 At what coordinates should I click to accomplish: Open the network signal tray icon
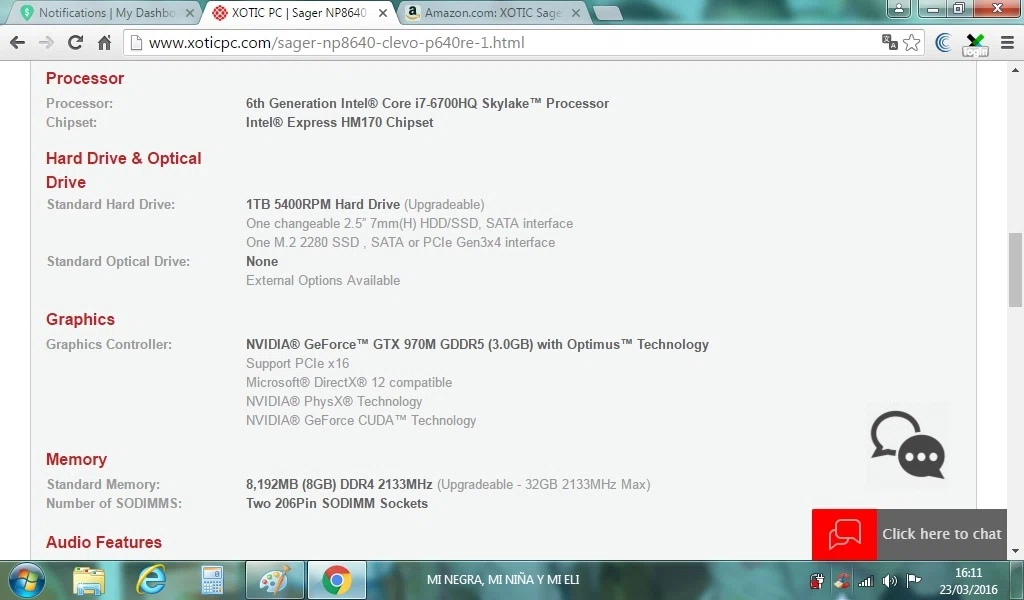[866, 581]
